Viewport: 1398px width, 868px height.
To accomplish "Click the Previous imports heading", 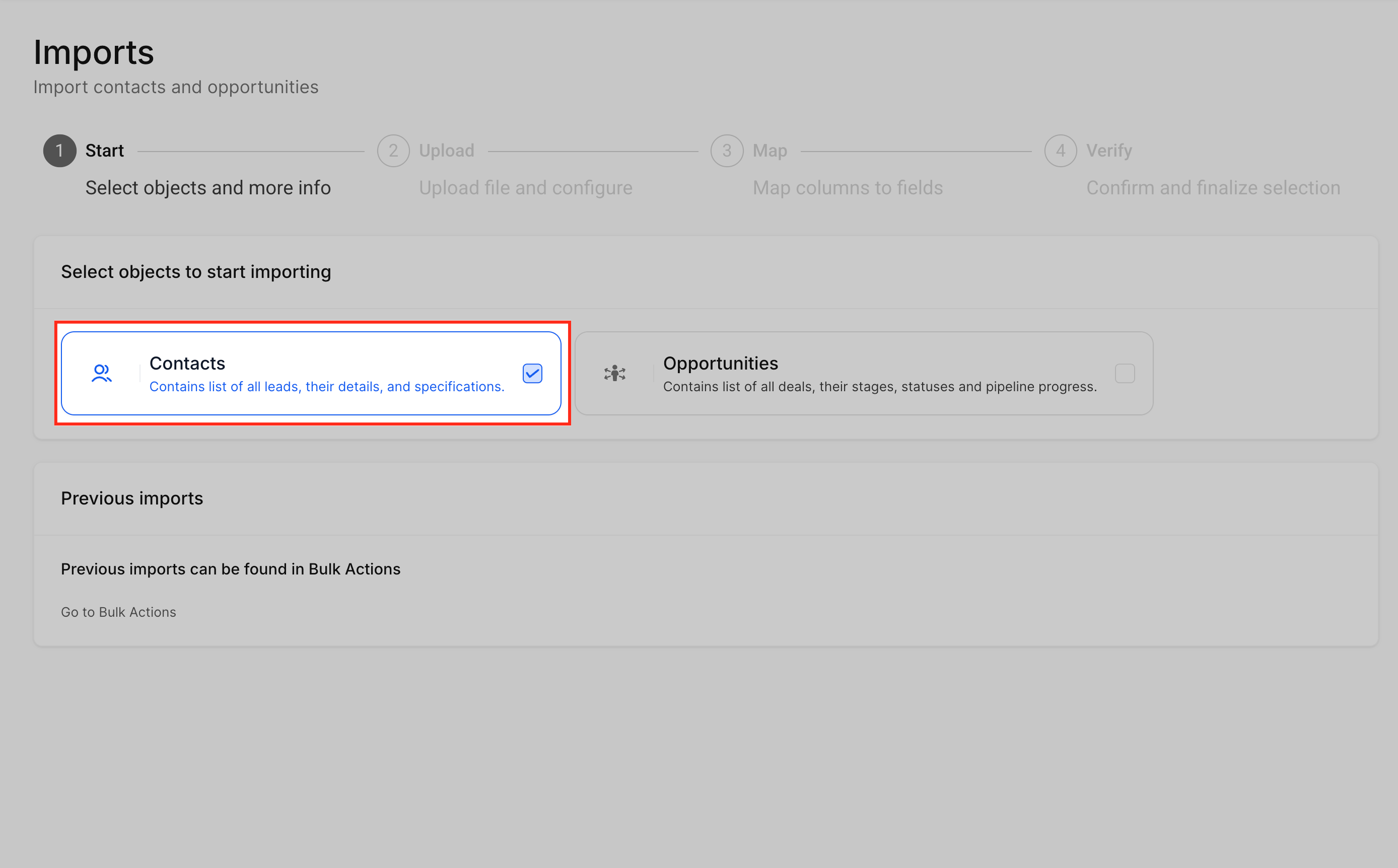I will pos(132,498).
